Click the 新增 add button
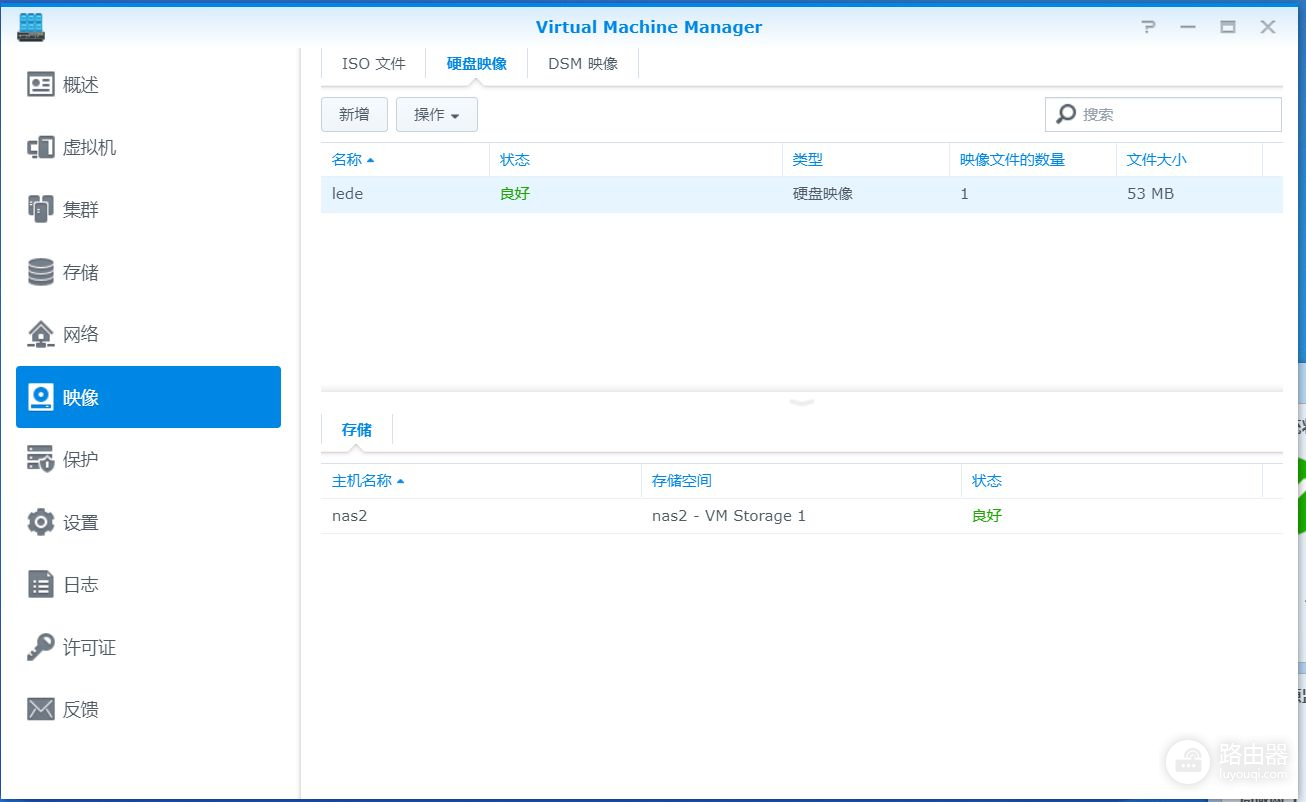This screenshot has width=1306, height=802. point(354,115)
